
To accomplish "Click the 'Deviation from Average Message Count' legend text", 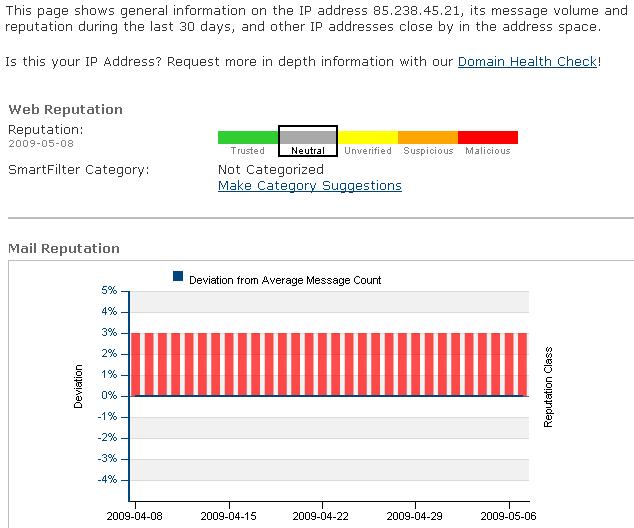I will click(x=285, y=280).
